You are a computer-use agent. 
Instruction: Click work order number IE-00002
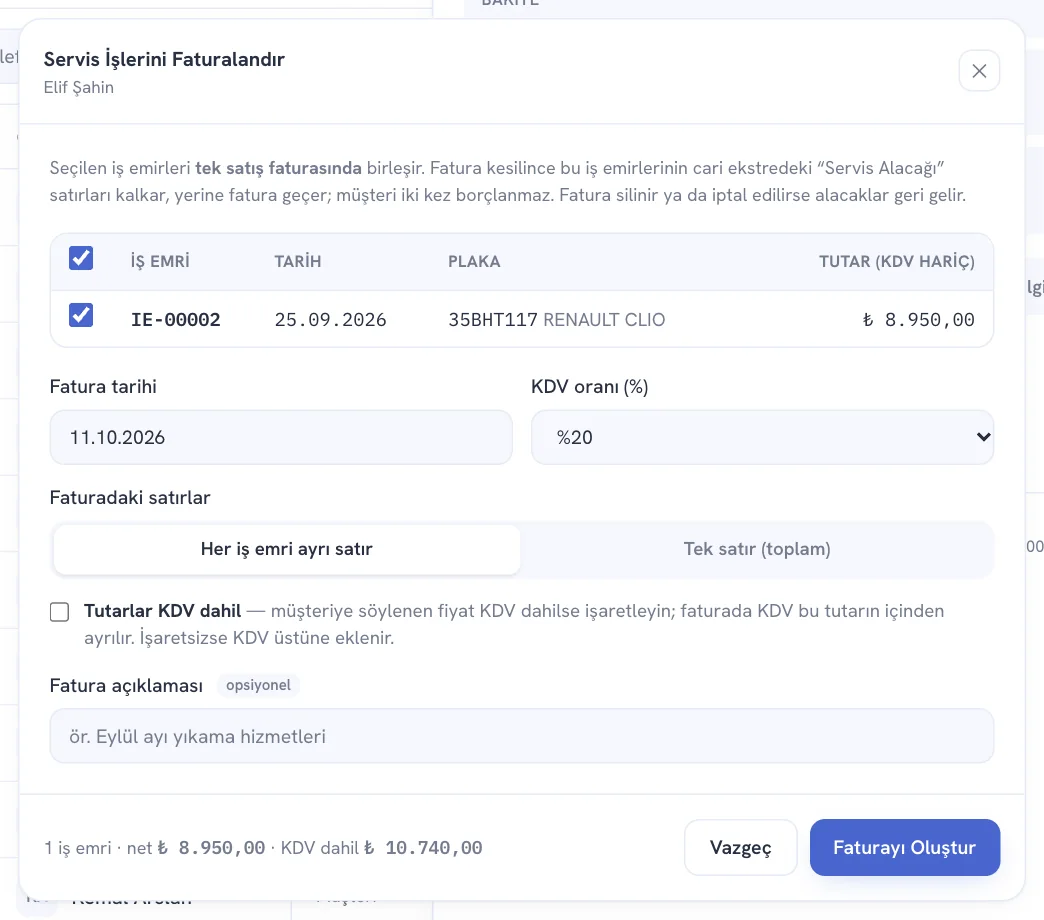pos(176,320)
